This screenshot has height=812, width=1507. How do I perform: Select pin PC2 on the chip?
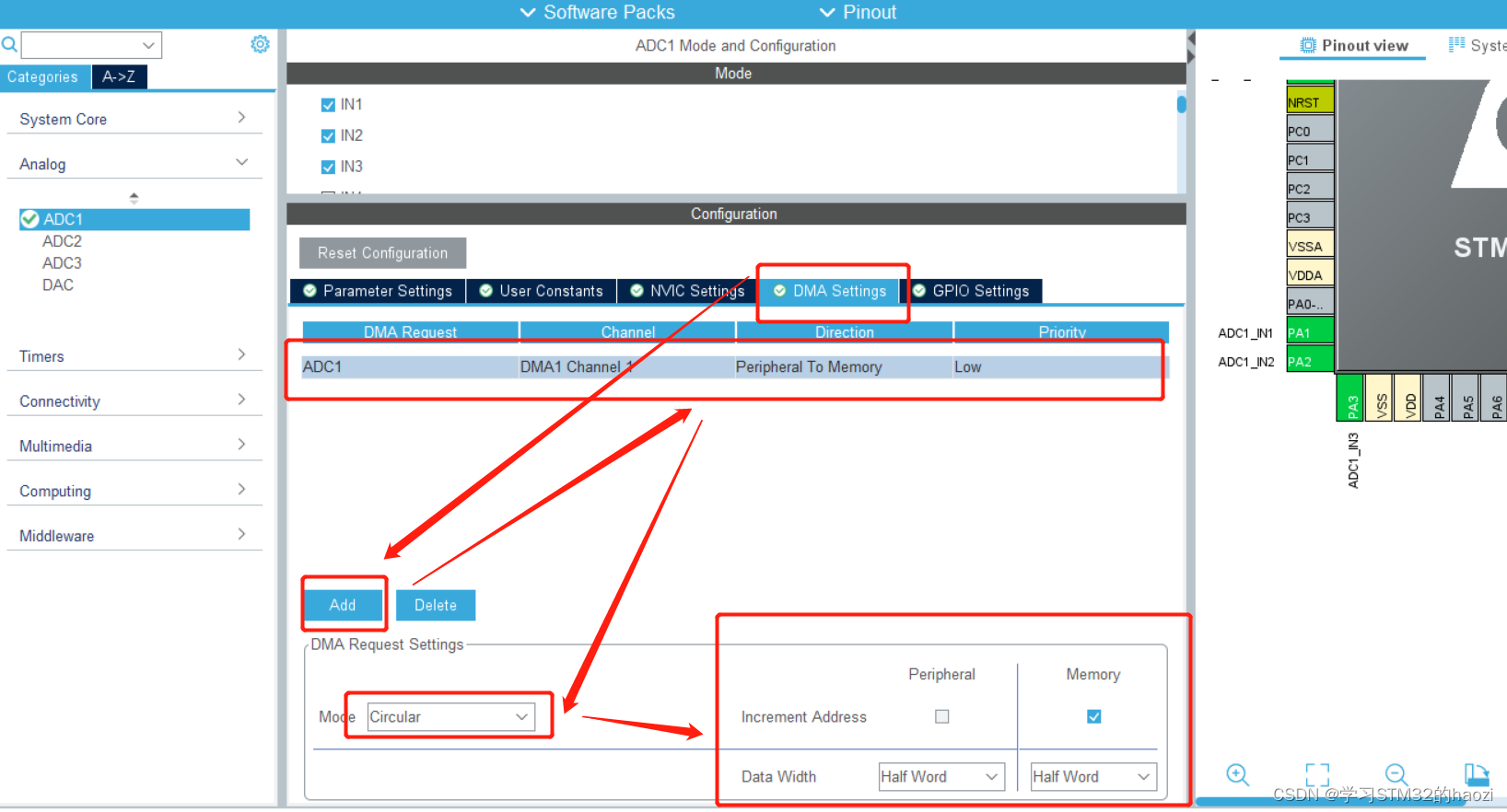point(1310,188)
